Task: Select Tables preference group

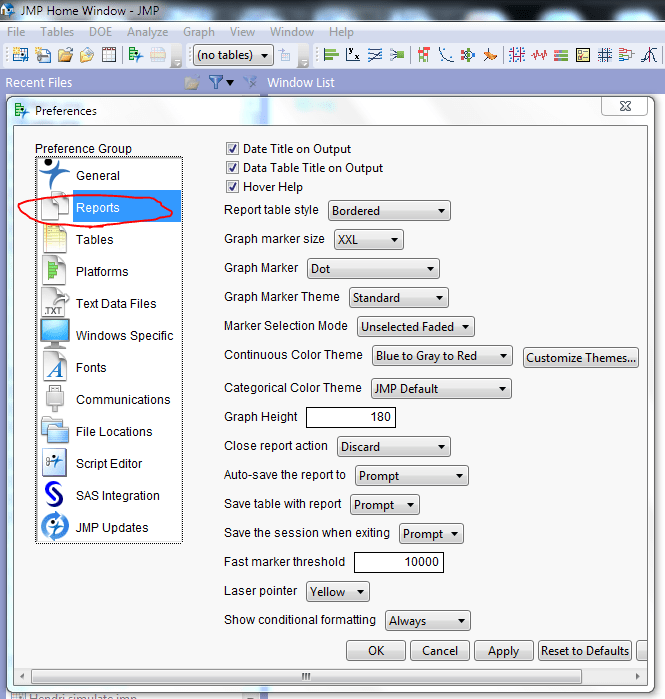Action: pos(109,239)
